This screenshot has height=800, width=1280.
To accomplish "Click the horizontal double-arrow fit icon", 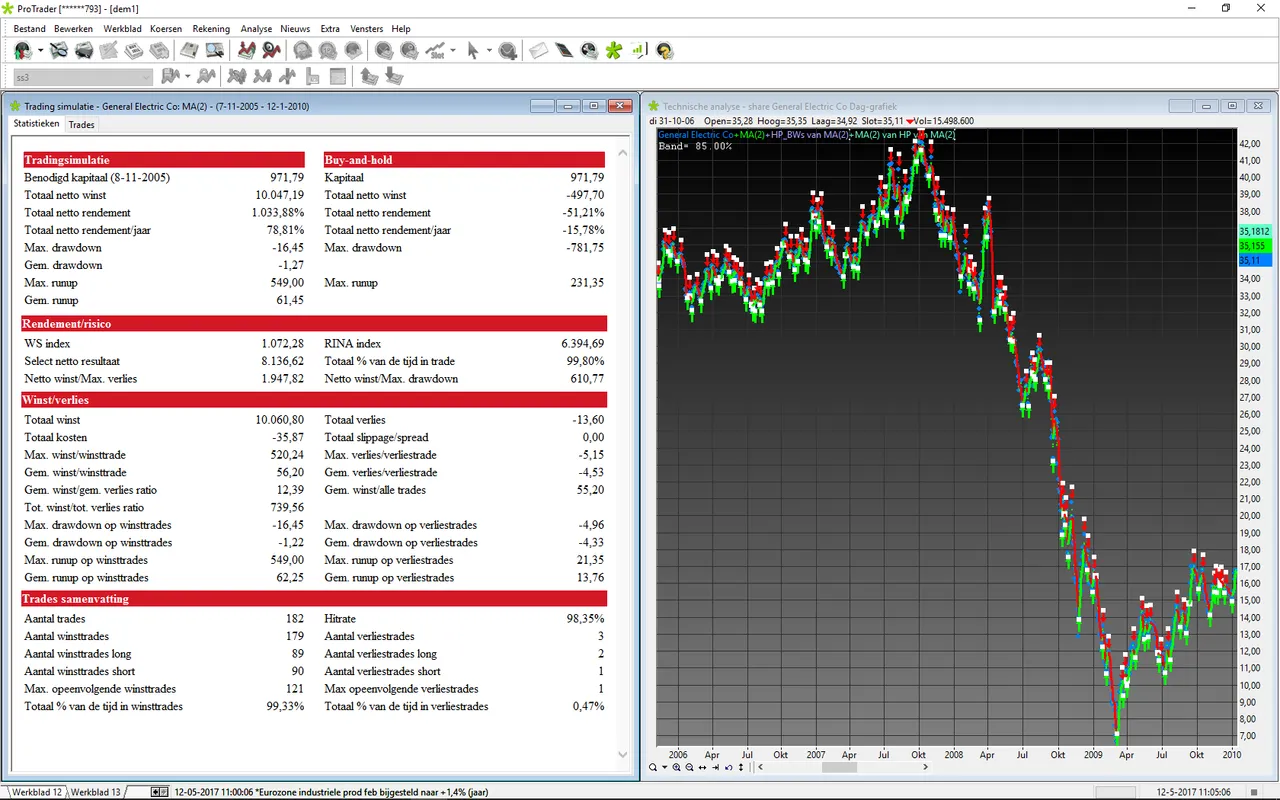I will (702, 767).
